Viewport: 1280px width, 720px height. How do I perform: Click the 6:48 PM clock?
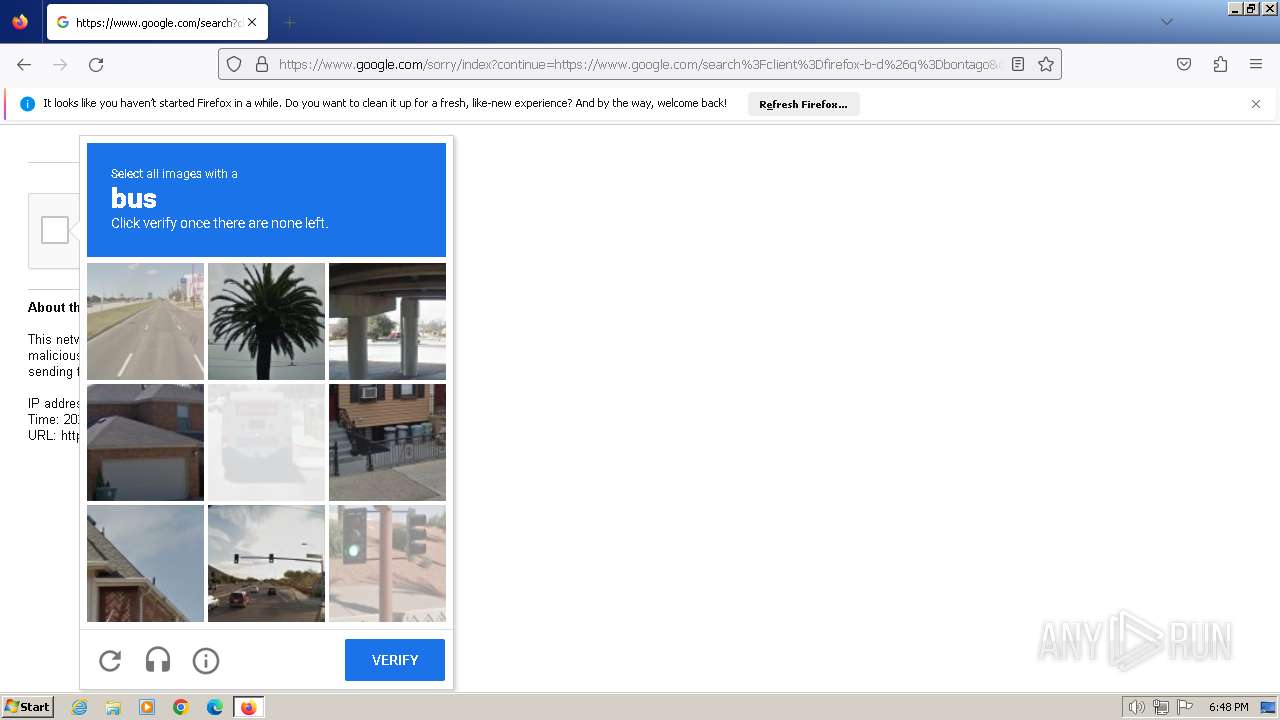1228,707
